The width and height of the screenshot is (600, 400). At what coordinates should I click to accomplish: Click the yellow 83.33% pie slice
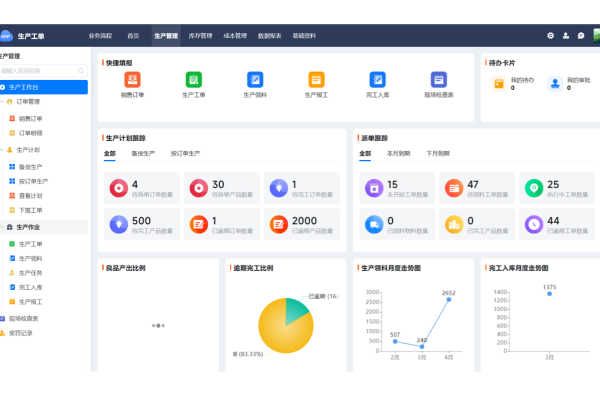pos(281,333)
